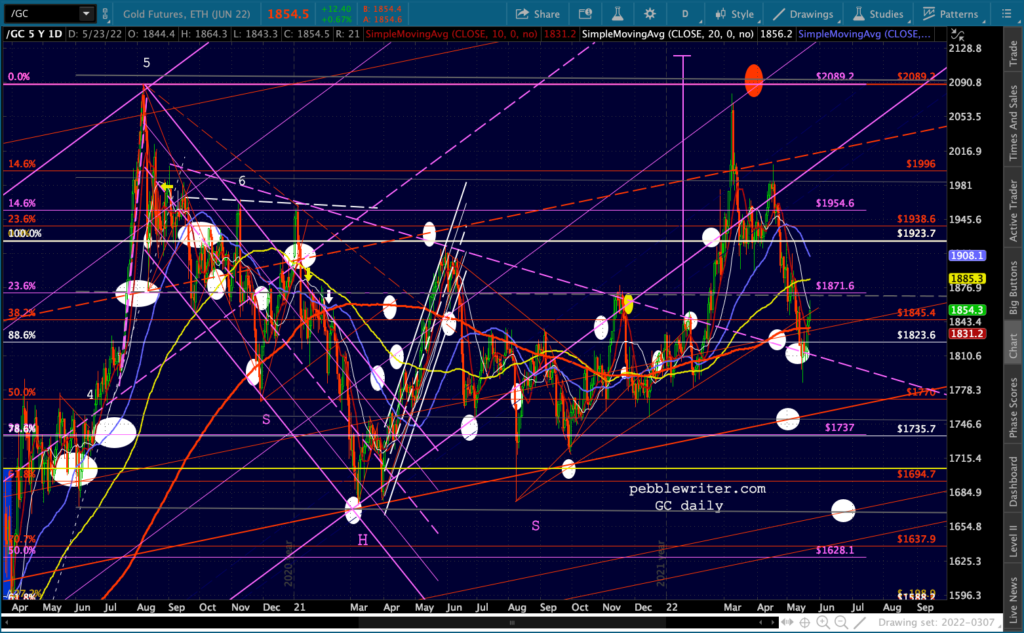The width and height of the screenshot is (1024, 633).
Task: Click the Edit studies flask icon
Action: click(x=617, y=14)
